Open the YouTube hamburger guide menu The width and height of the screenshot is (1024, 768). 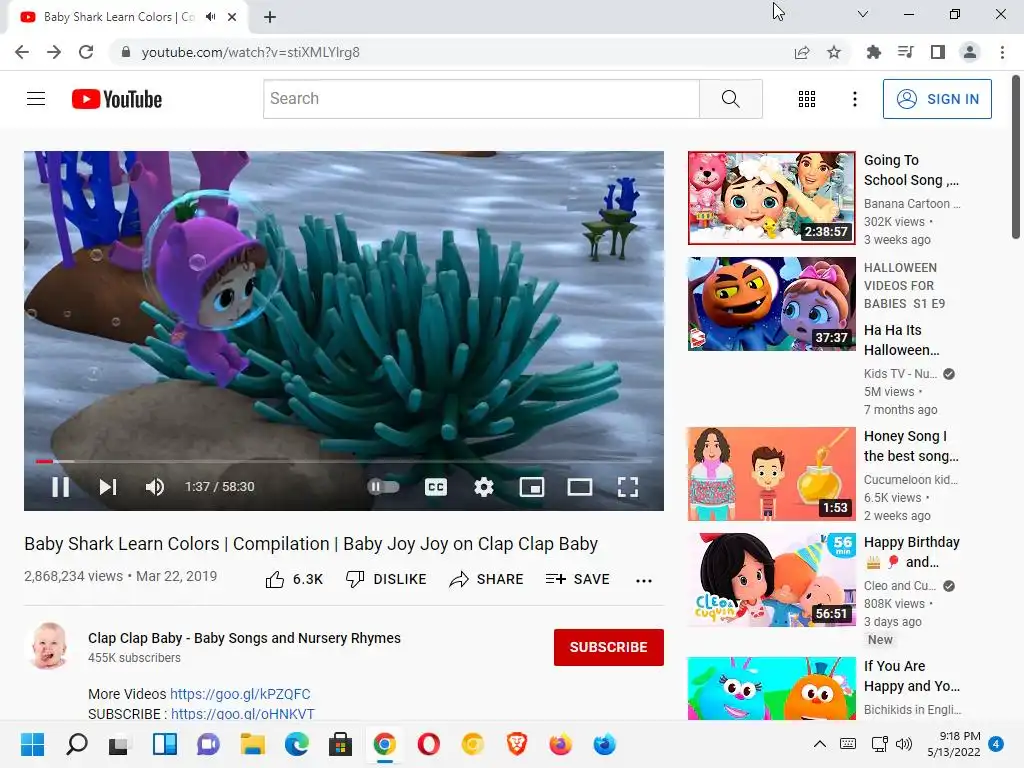coord(36,99)
